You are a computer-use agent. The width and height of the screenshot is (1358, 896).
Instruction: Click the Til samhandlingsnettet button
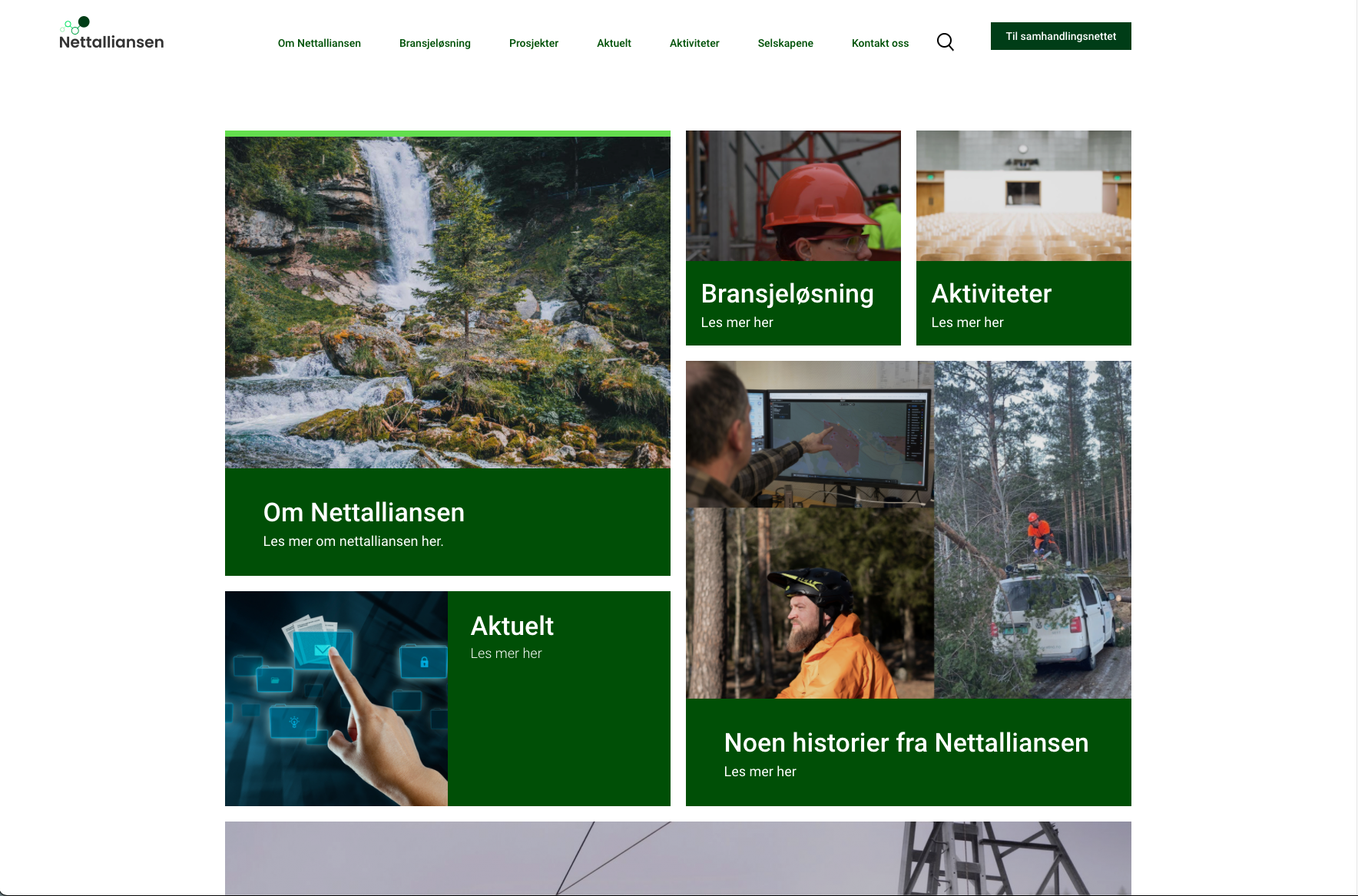pos(1061,36)
